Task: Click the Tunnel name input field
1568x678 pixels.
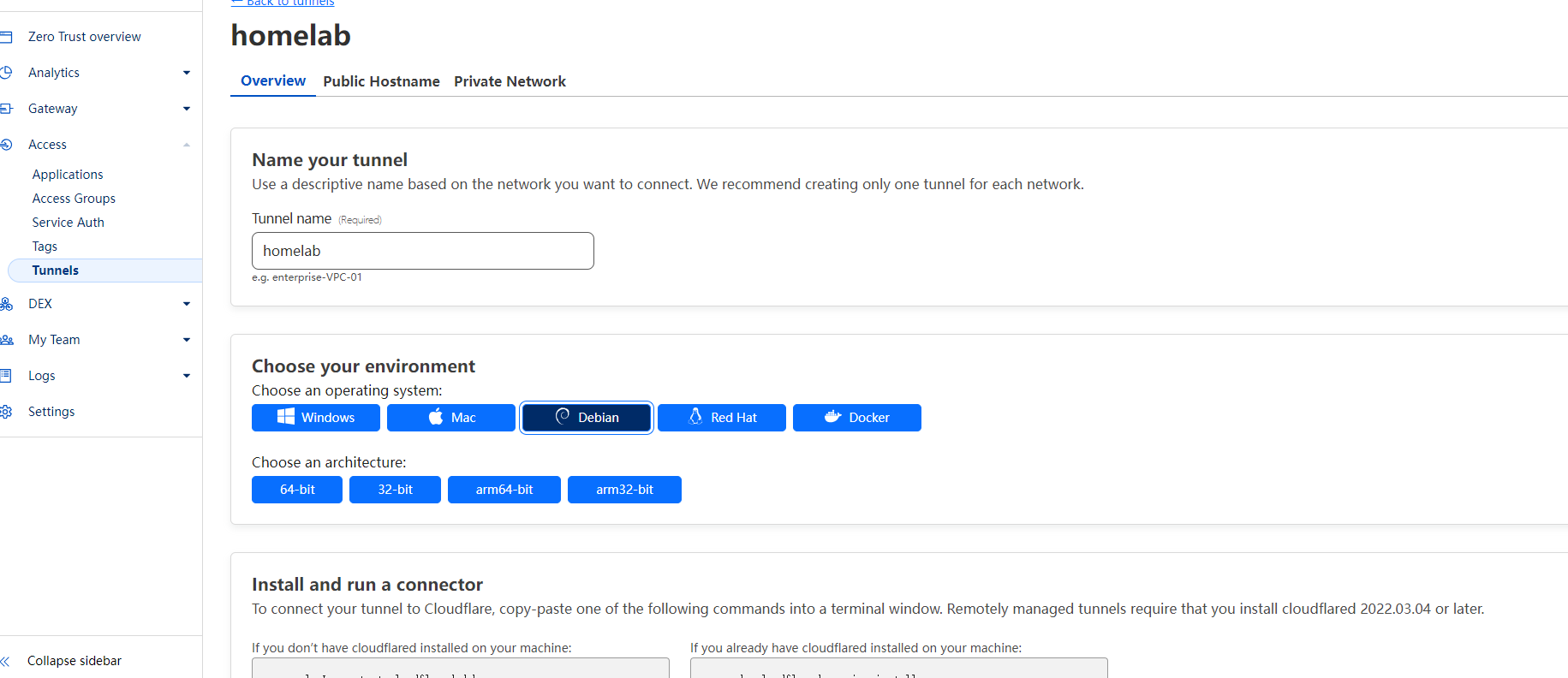Action: click(422, 251)
